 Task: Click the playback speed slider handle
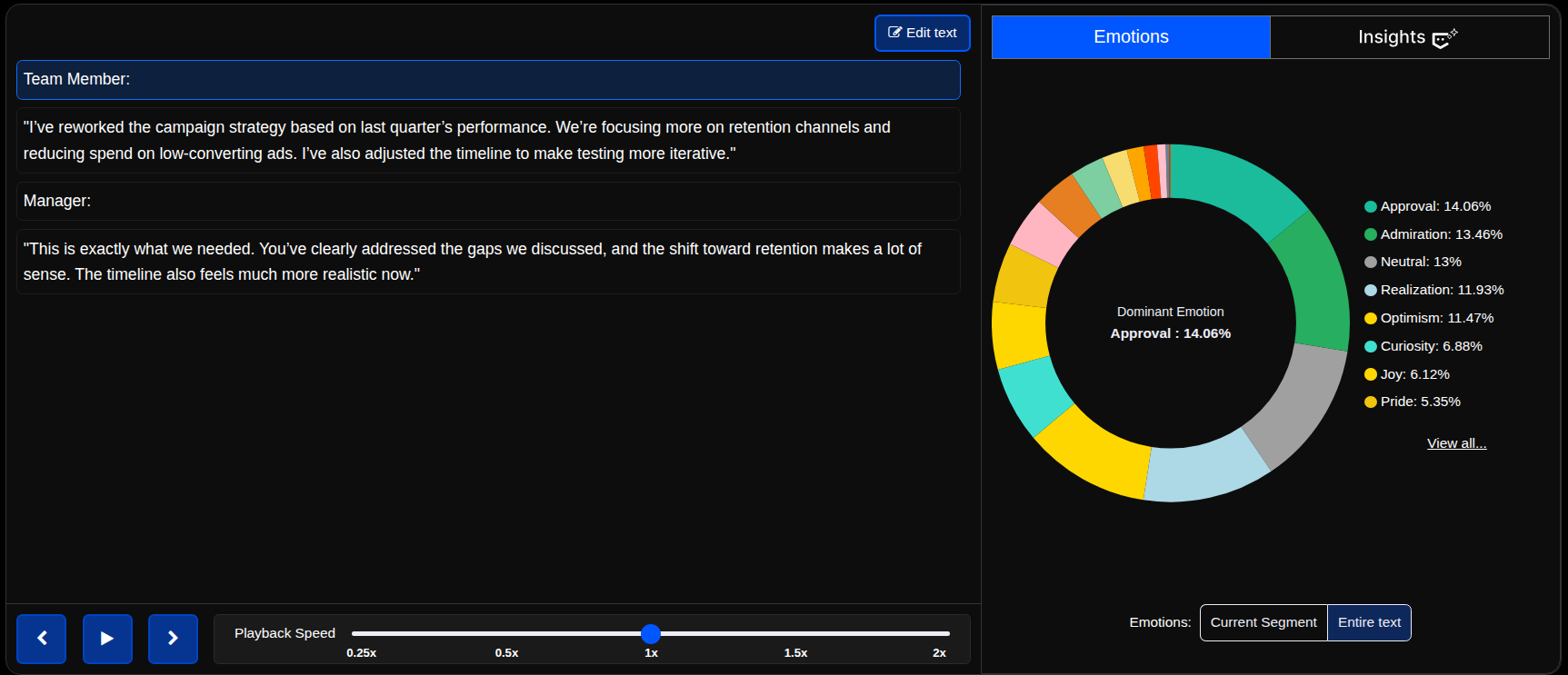coord(651,633)
